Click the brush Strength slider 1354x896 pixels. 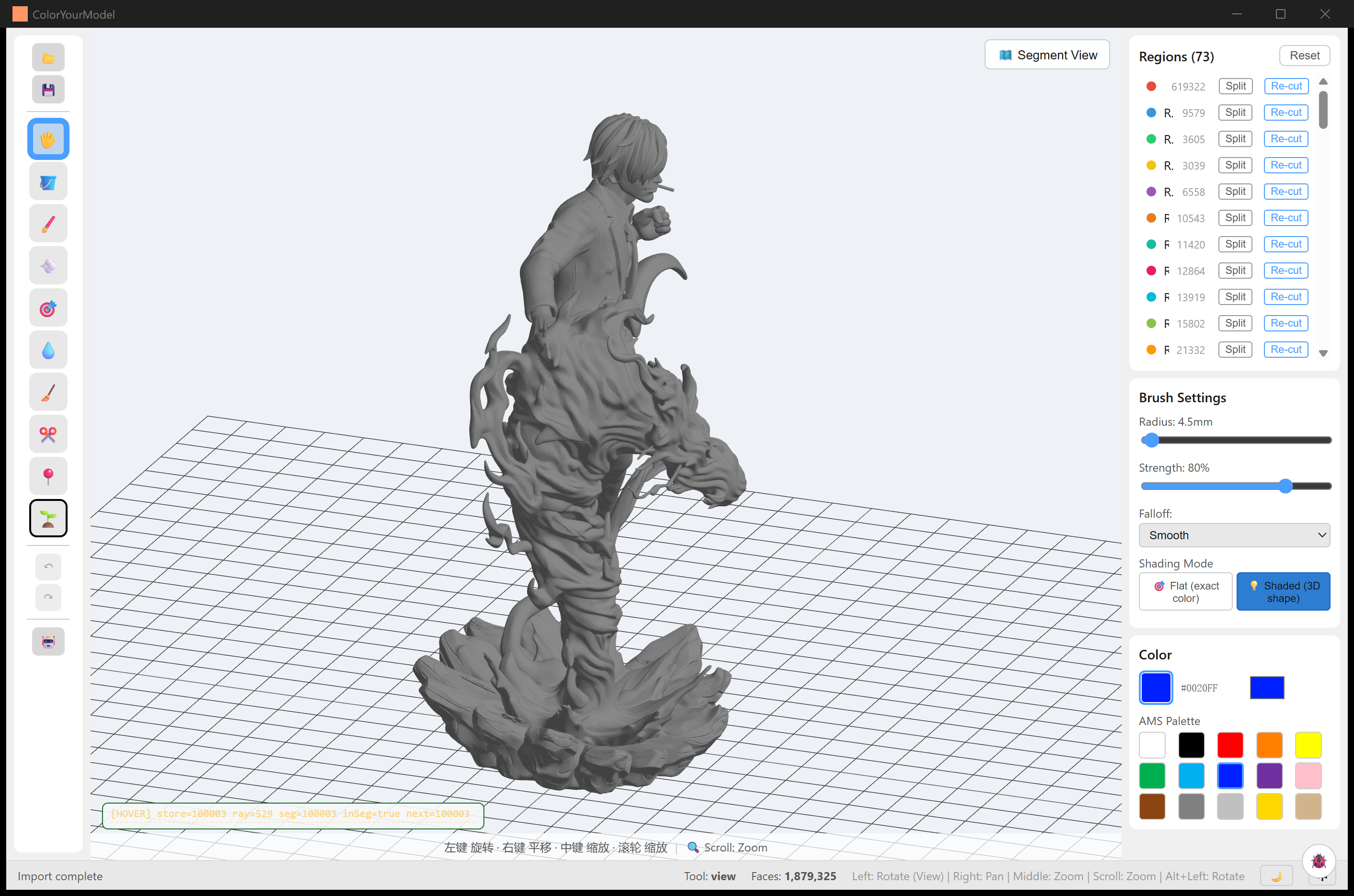coord(1236,486)
